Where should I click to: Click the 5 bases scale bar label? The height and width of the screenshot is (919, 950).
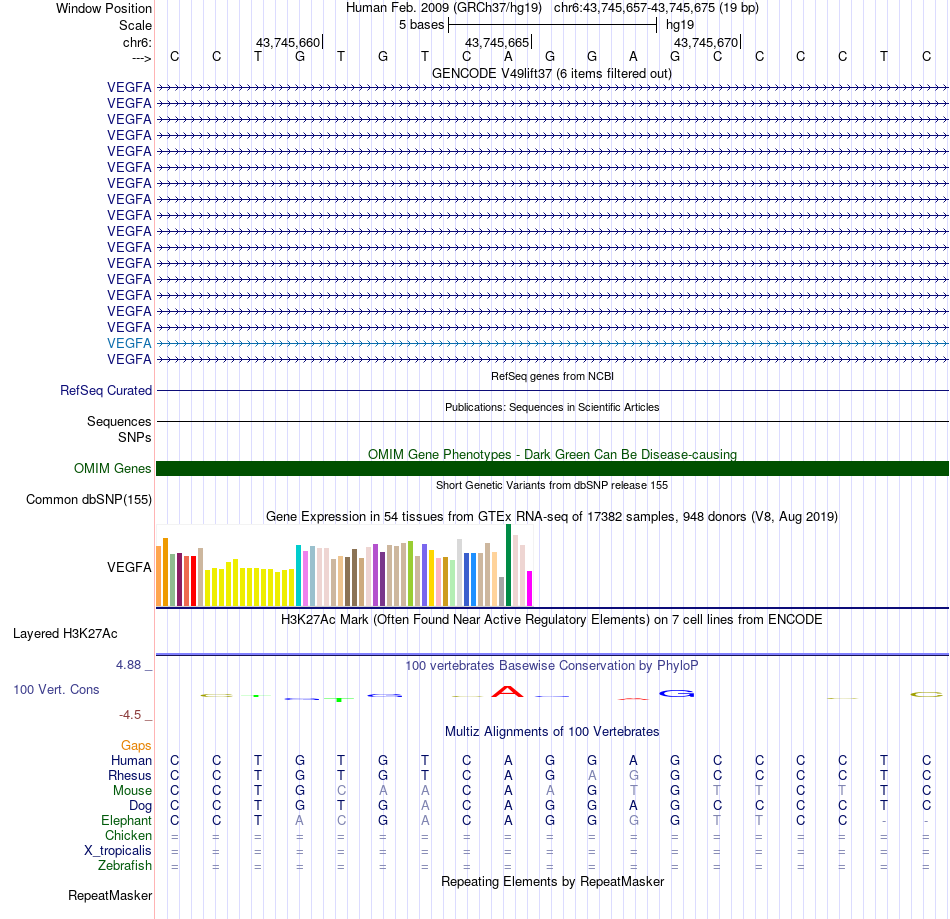coord(421,25)
